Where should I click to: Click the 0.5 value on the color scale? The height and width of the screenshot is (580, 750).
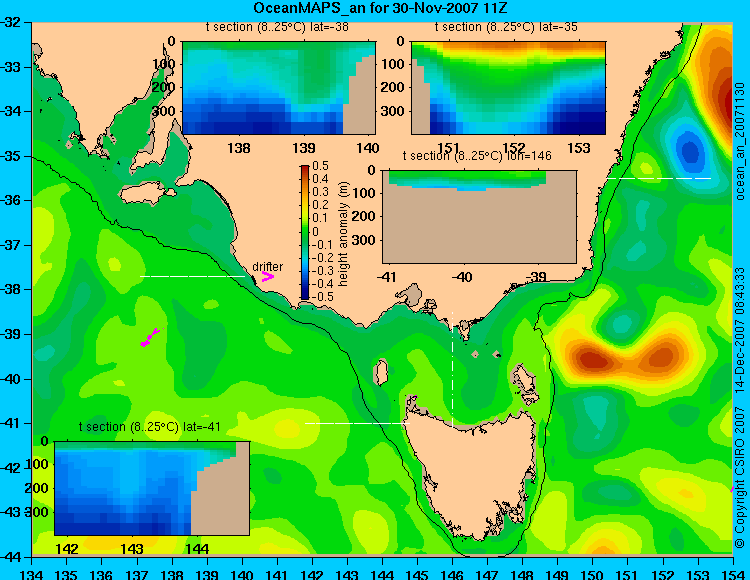point(320,166)
